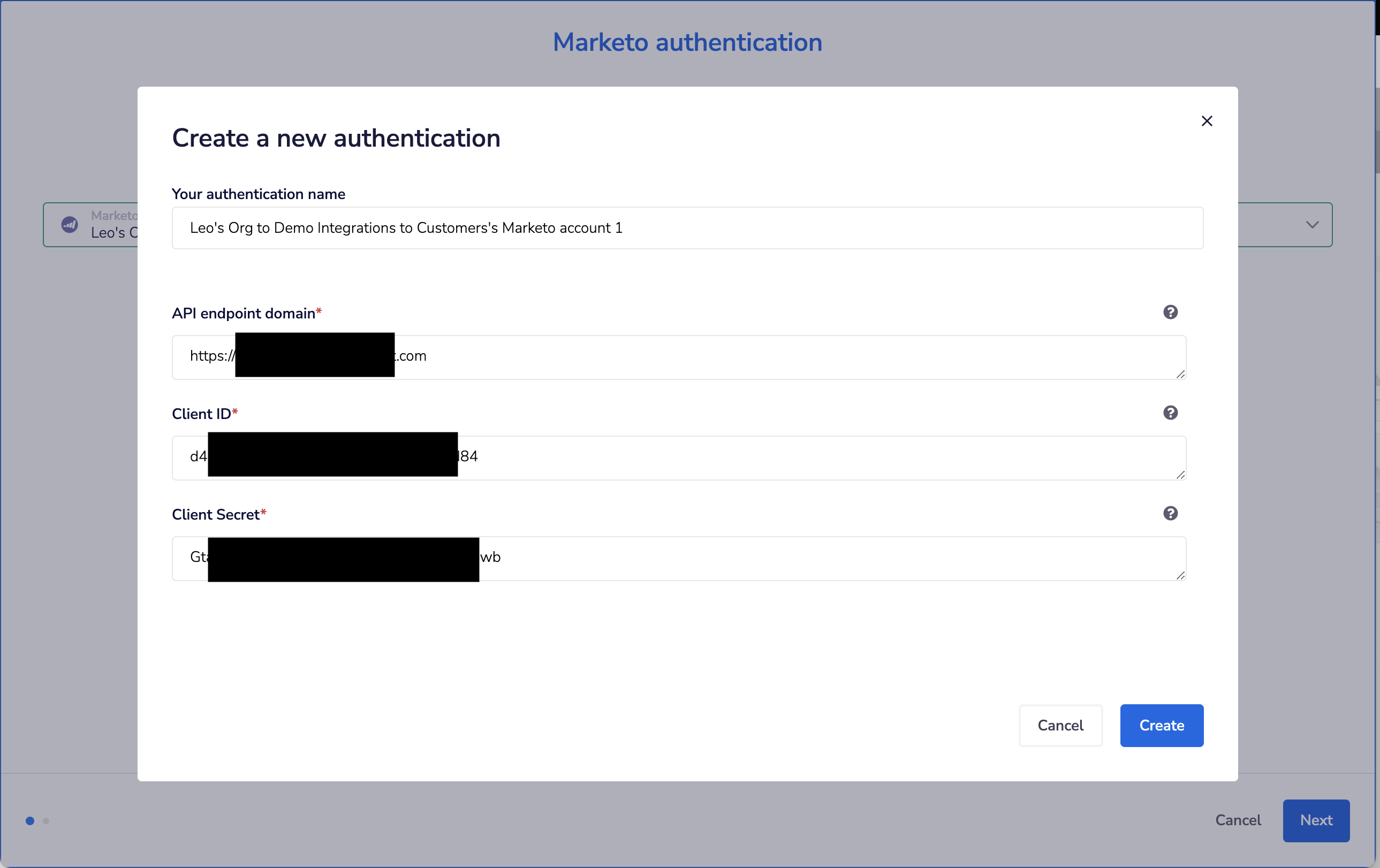Image resolution: width=1380 pixels, height=868 pixels.
Task: Click the API endpoint domain field
Action: pos(679,357)
